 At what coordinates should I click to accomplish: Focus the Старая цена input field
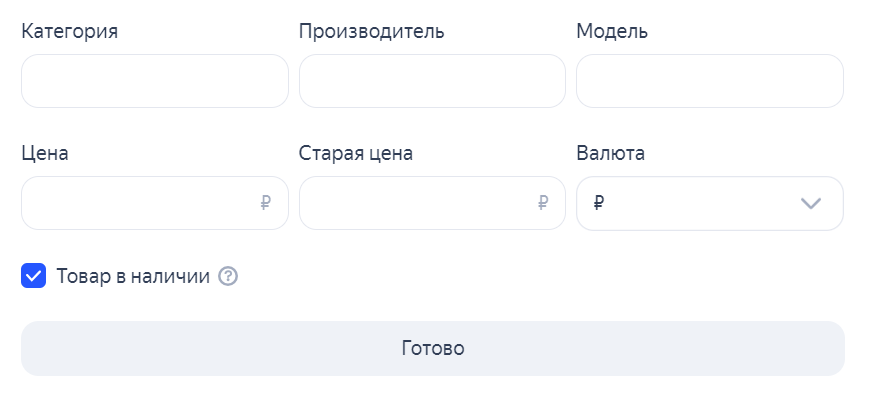pyautogui.click(x=432, y=203)
